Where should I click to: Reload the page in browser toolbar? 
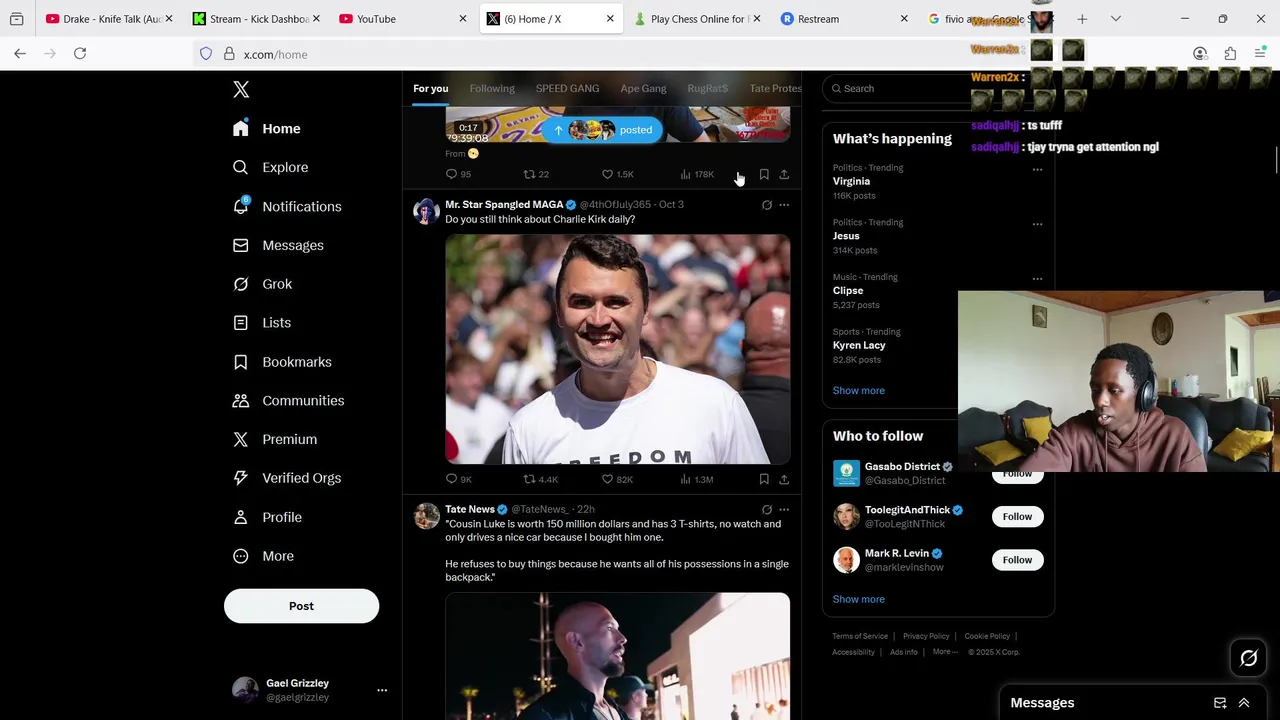click(x=80, y=54)
